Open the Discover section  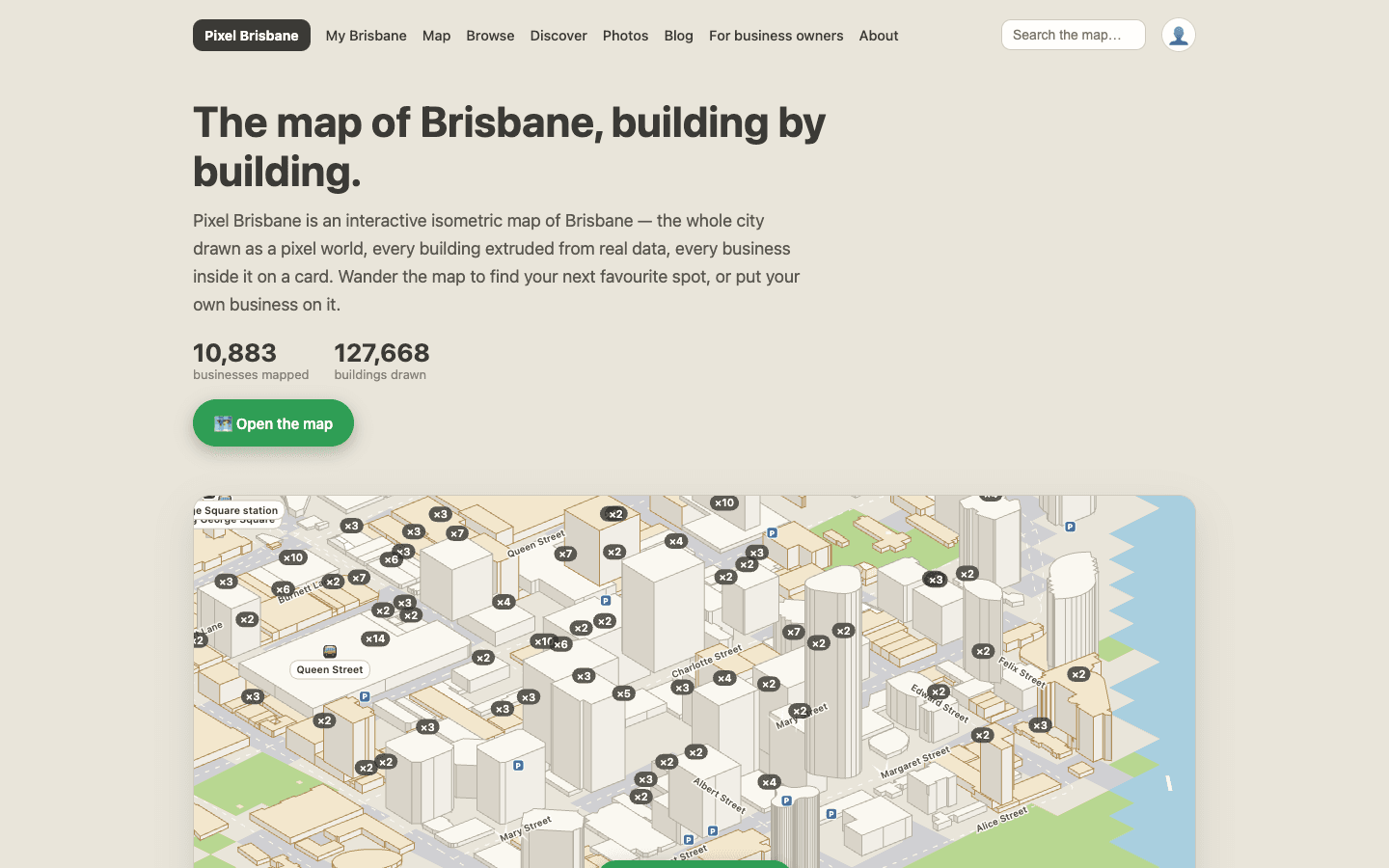558,36
